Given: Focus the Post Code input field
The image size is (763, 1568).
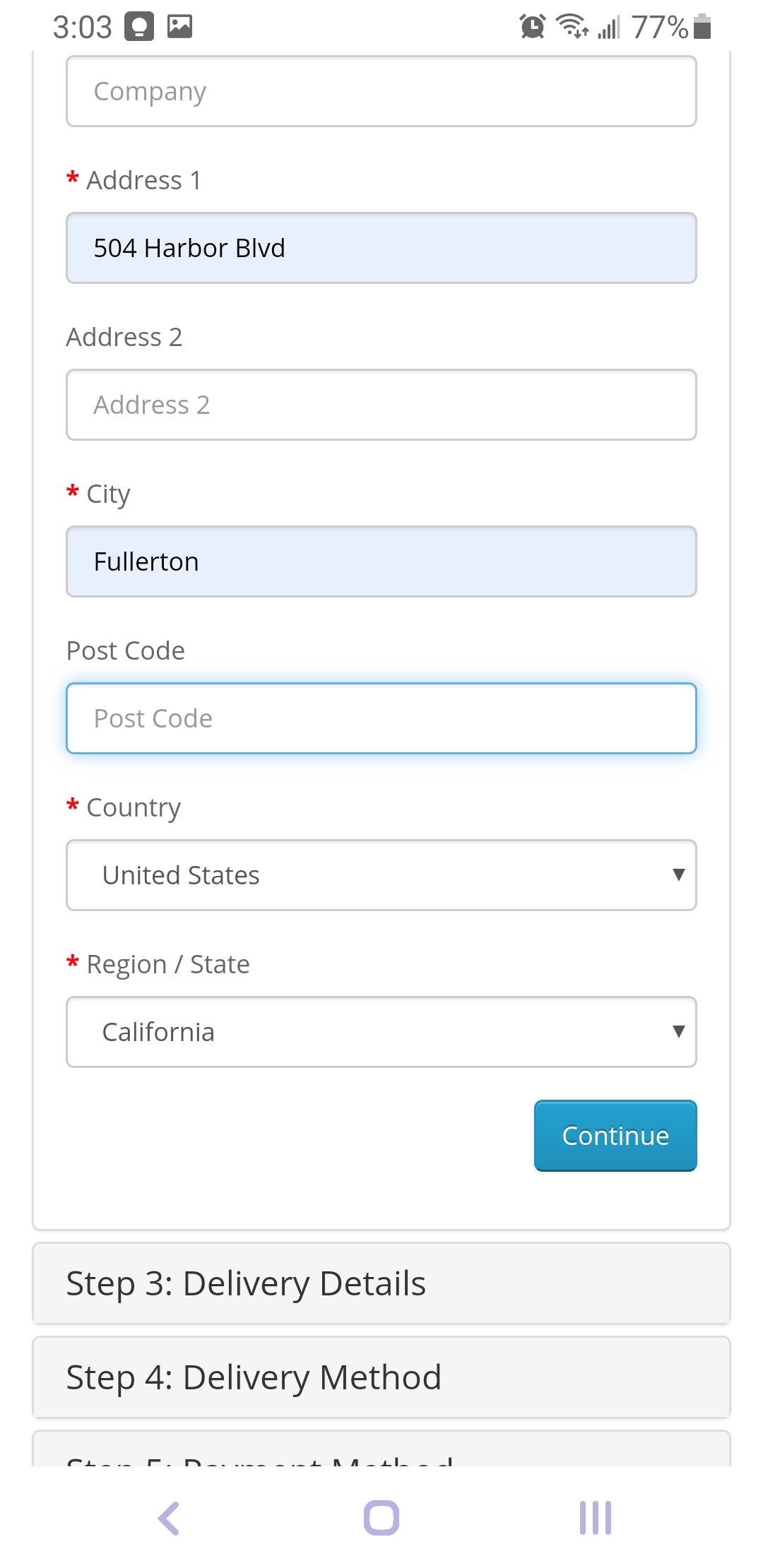Looking at the screenshot, I should tap(381, 718).
